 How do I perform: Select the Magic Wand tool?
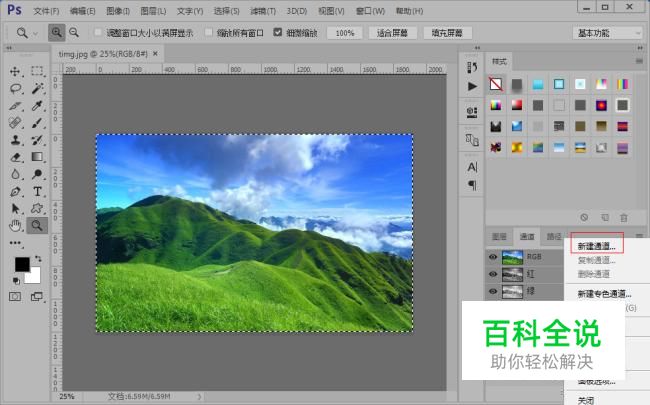37,88
